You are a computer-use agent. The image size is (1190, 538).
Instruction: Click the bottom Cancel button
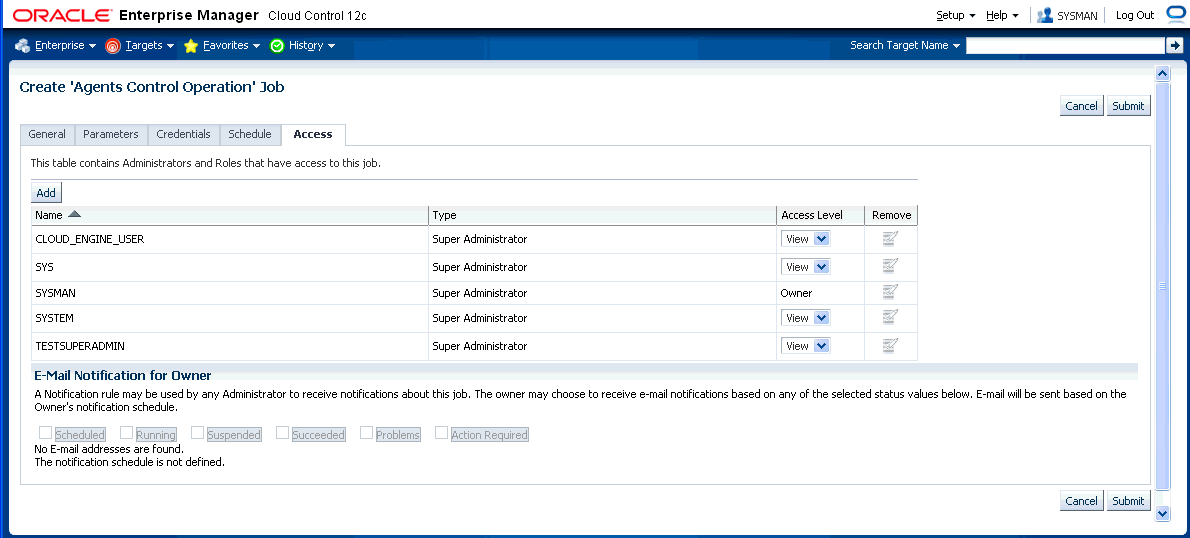click(x=1081, y=501)
